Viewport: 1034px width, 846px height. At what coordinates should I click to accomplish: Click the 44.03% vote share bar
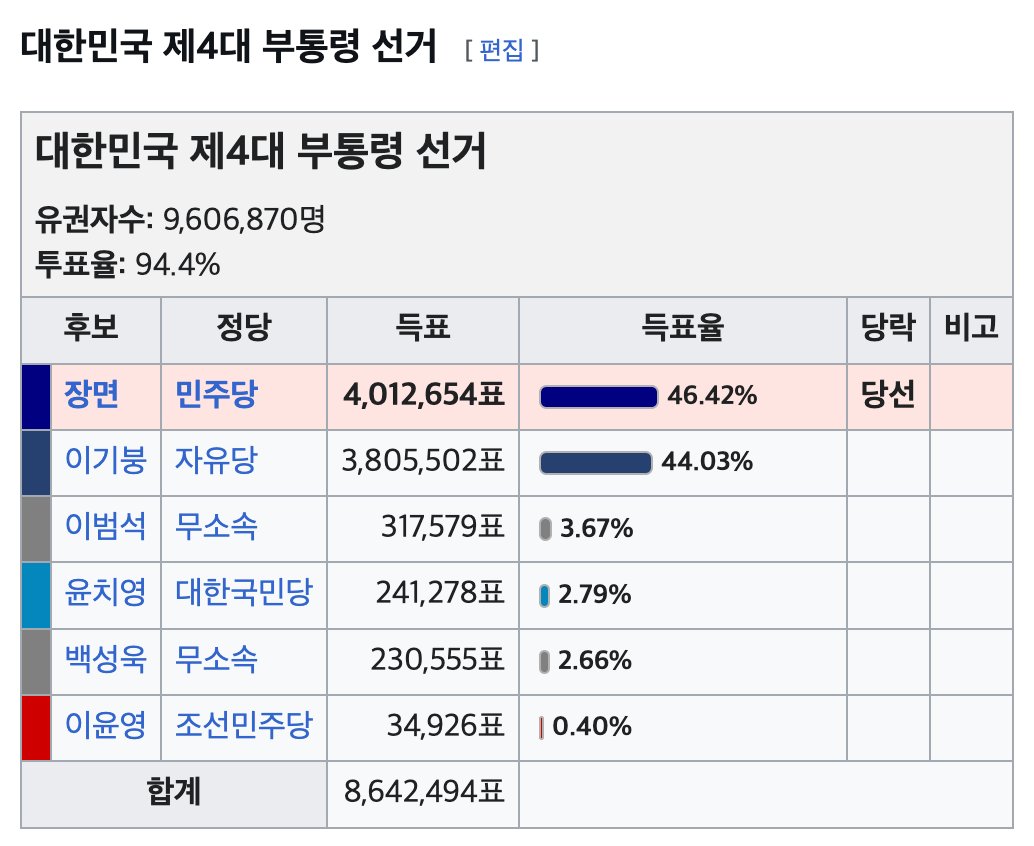click(595, 462)
